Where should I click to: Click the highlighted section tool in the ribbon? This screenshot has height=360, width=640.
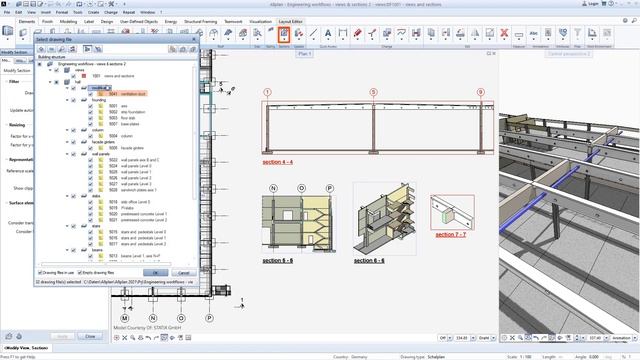[x=284, y=34]
